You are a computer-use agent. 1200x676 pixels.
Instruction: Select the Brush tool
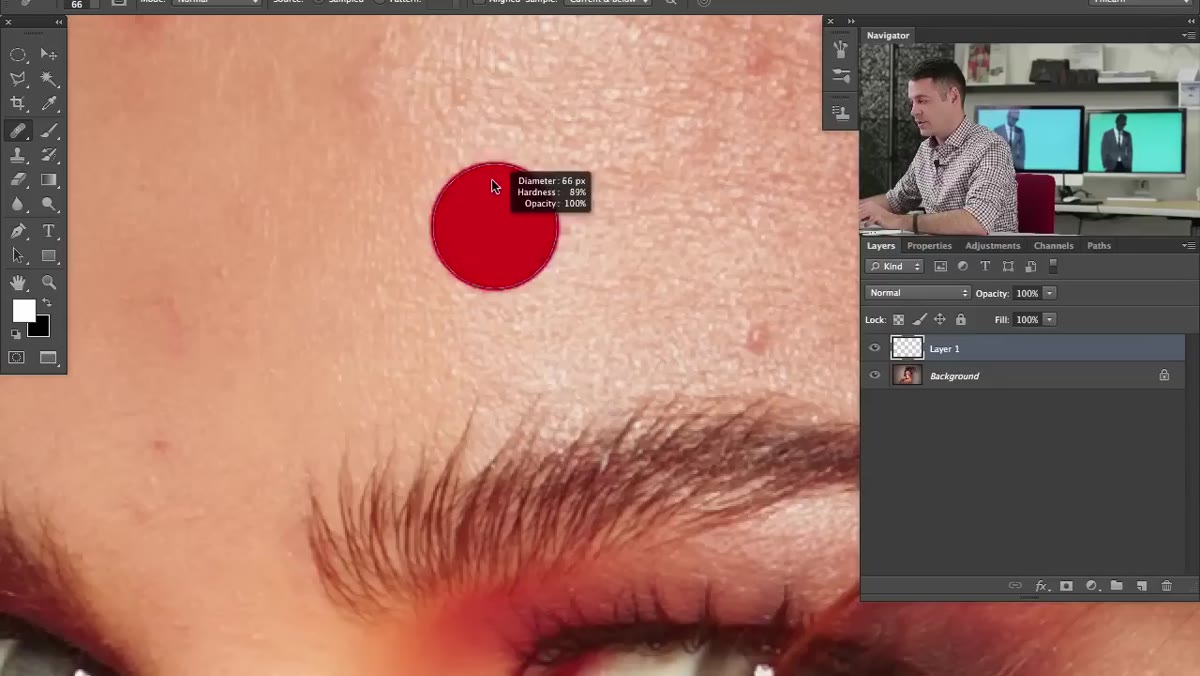48,130
